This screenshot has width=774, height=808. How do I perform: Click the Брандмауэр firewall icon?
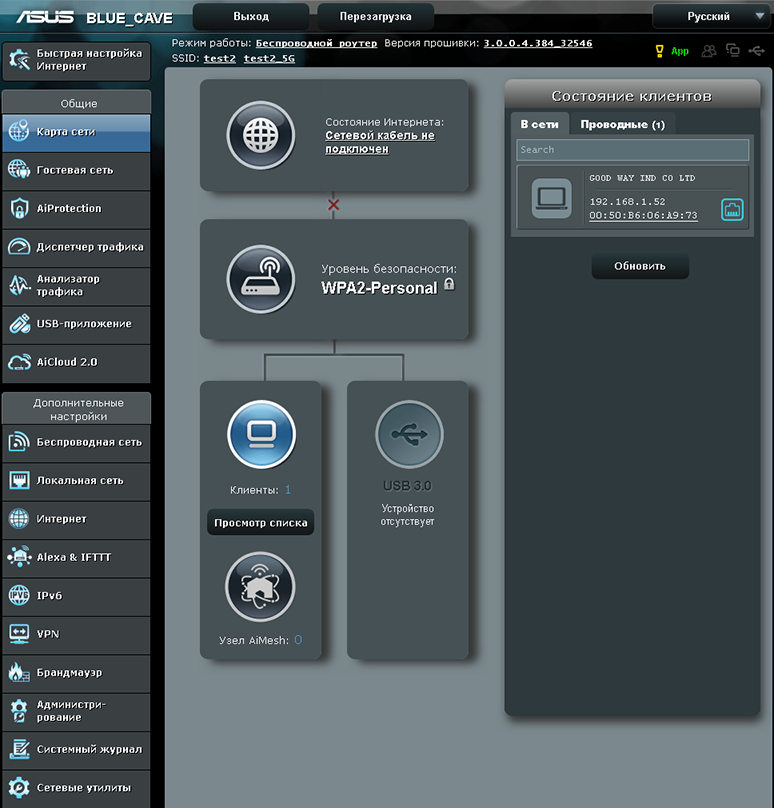(19, 672)
